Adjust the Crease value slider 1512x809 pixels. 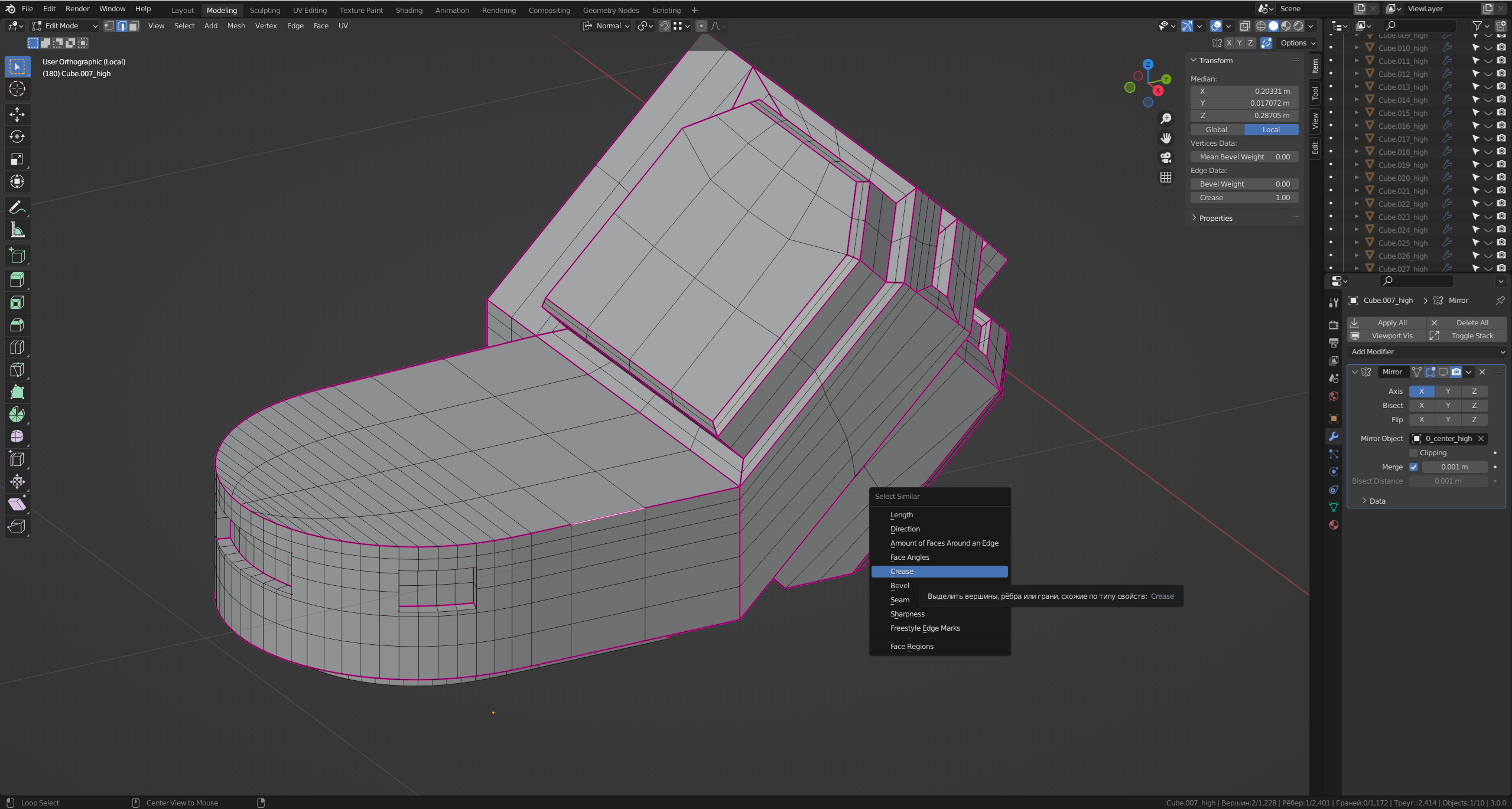click(1244, 198)
